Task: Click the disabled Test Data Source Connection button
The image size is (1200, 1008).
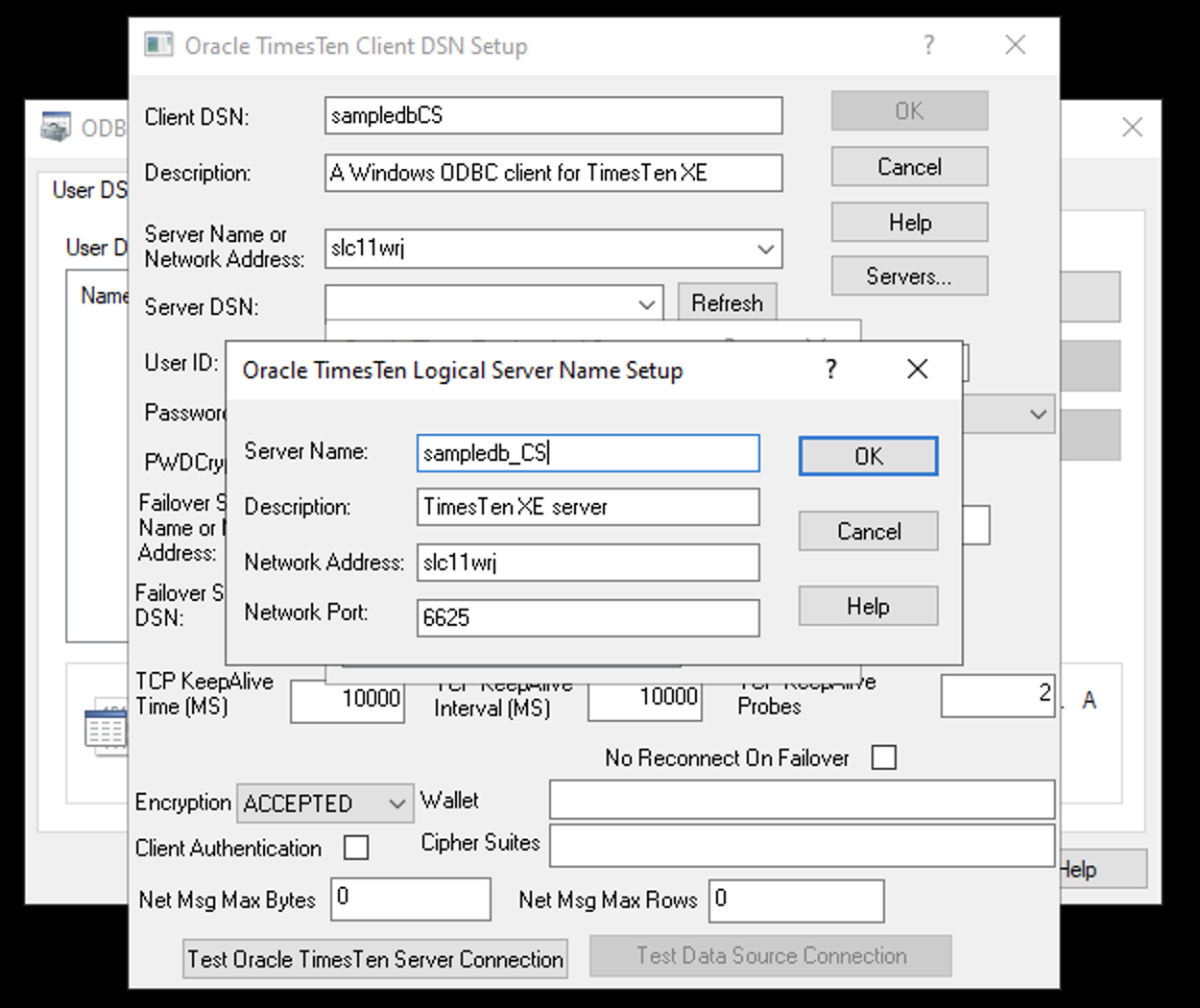Action: [771, 956]
